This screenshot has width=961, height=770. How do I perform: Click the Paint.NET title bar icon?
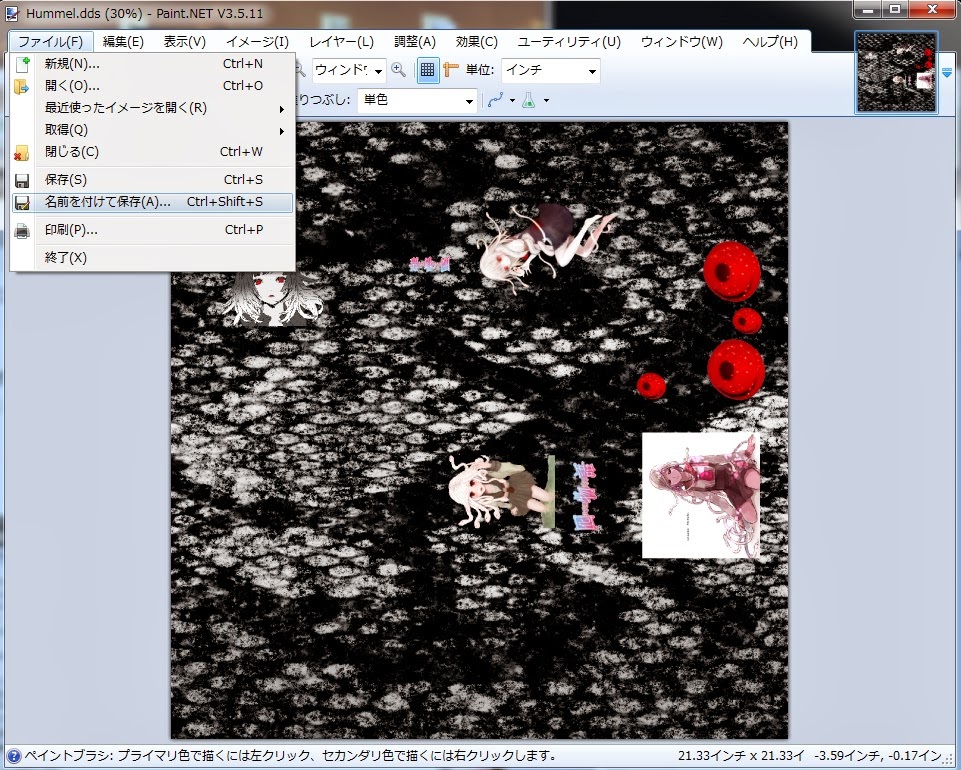coord(12,13)
